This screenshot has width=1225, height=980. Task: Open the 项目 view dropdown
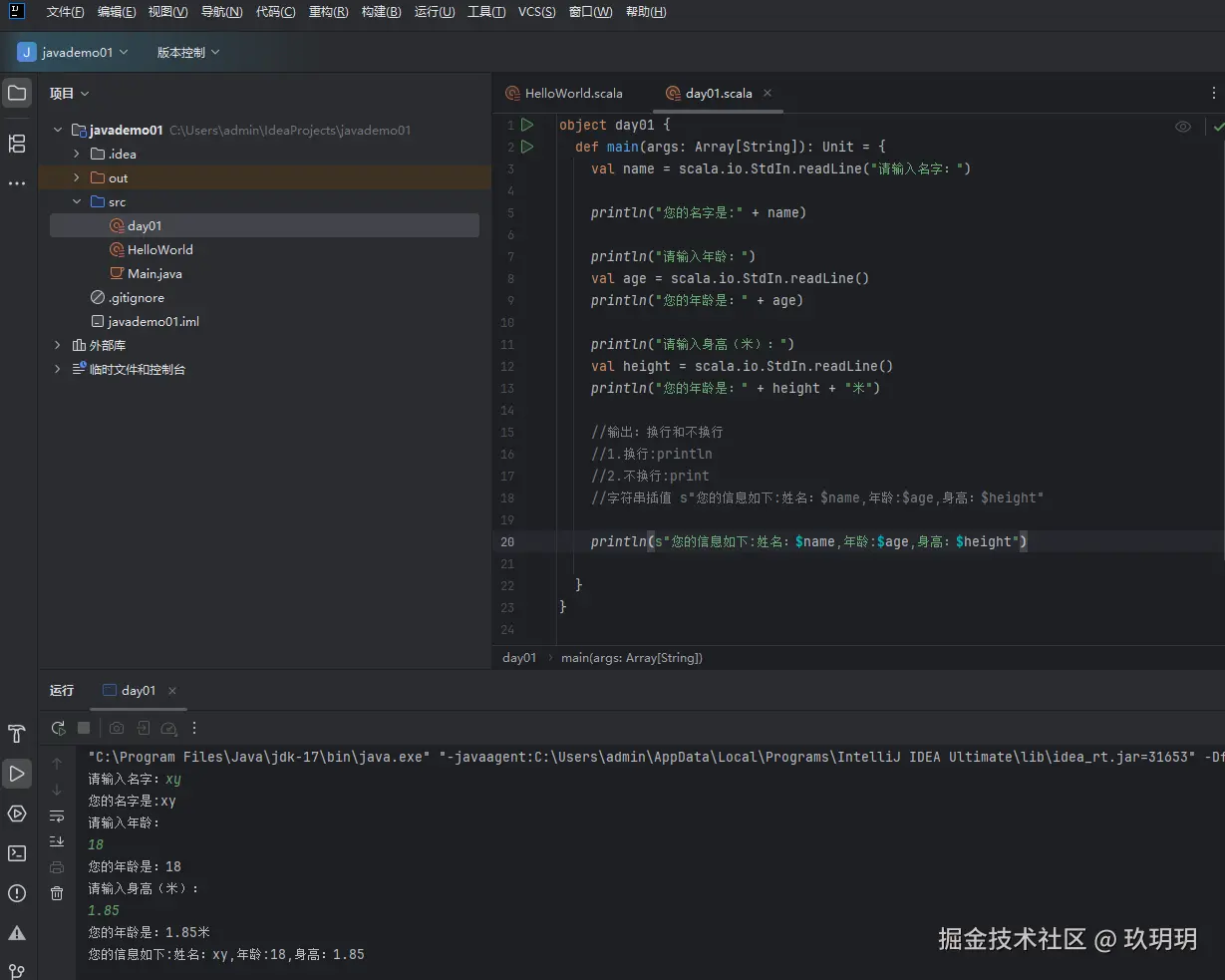coord(70,93)
